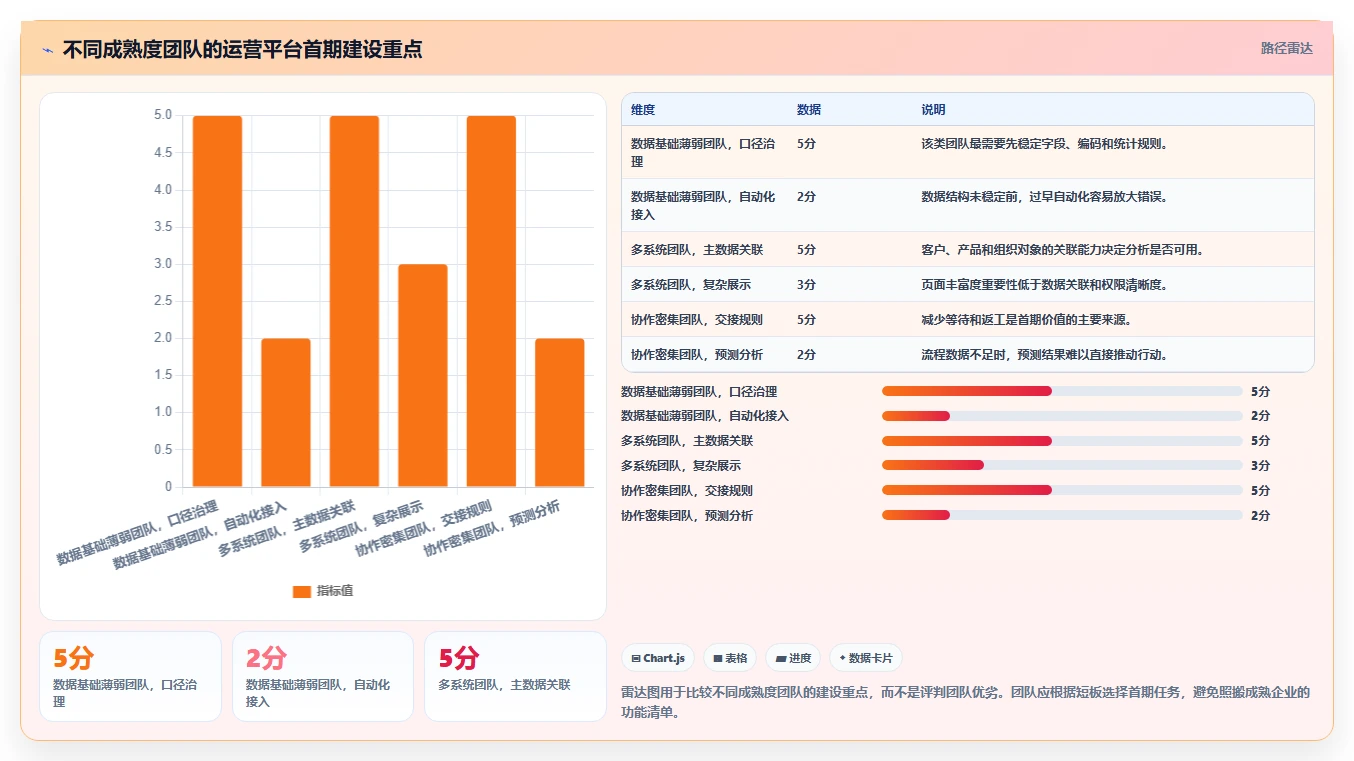This screenshot has height=761, width=1354.
Task: Click the chart bar for 协作密集团队，交接规则
Action: [491, 301]
